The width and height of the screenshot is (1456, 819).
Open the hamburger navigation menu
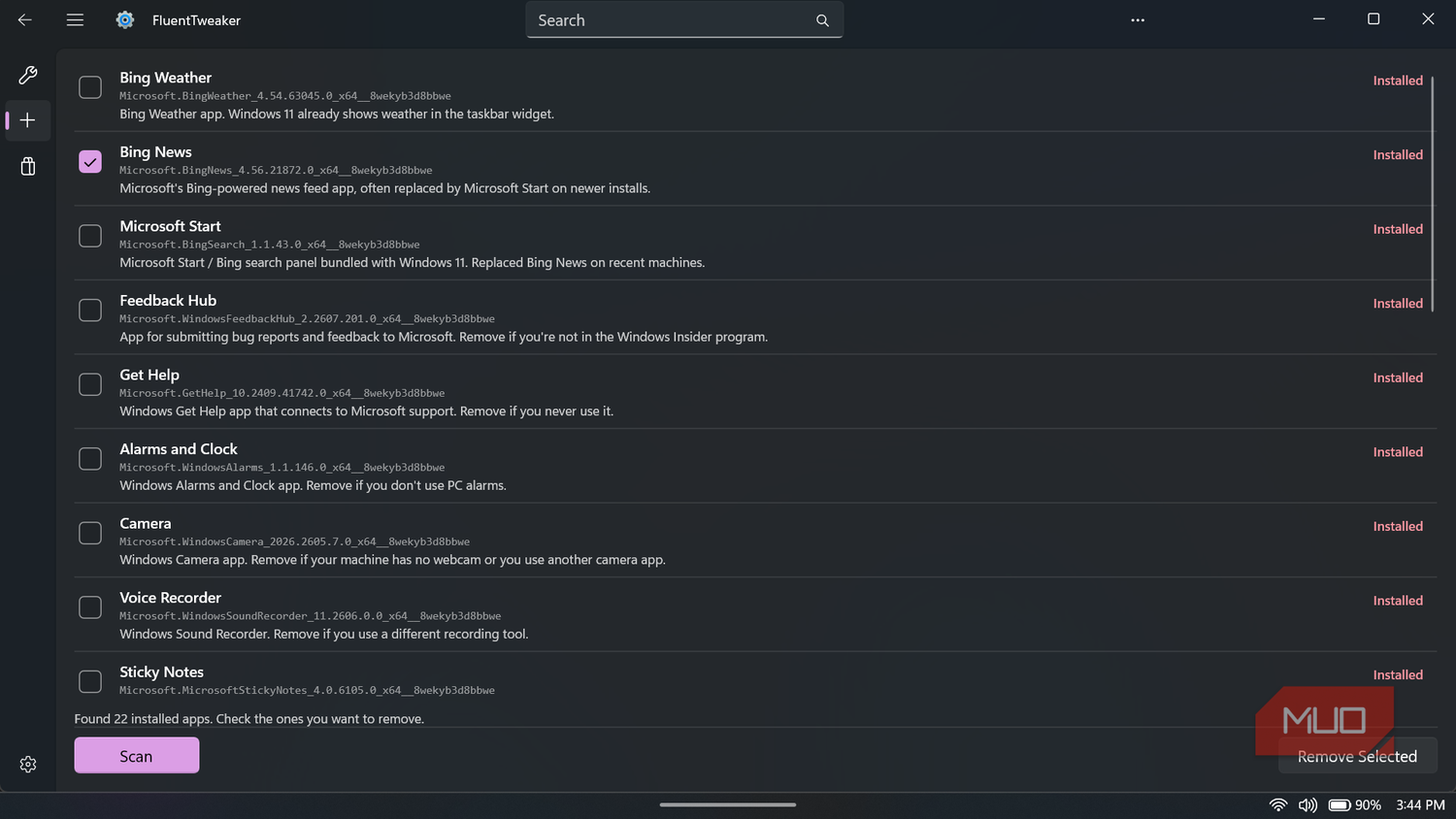click(75, 19)
